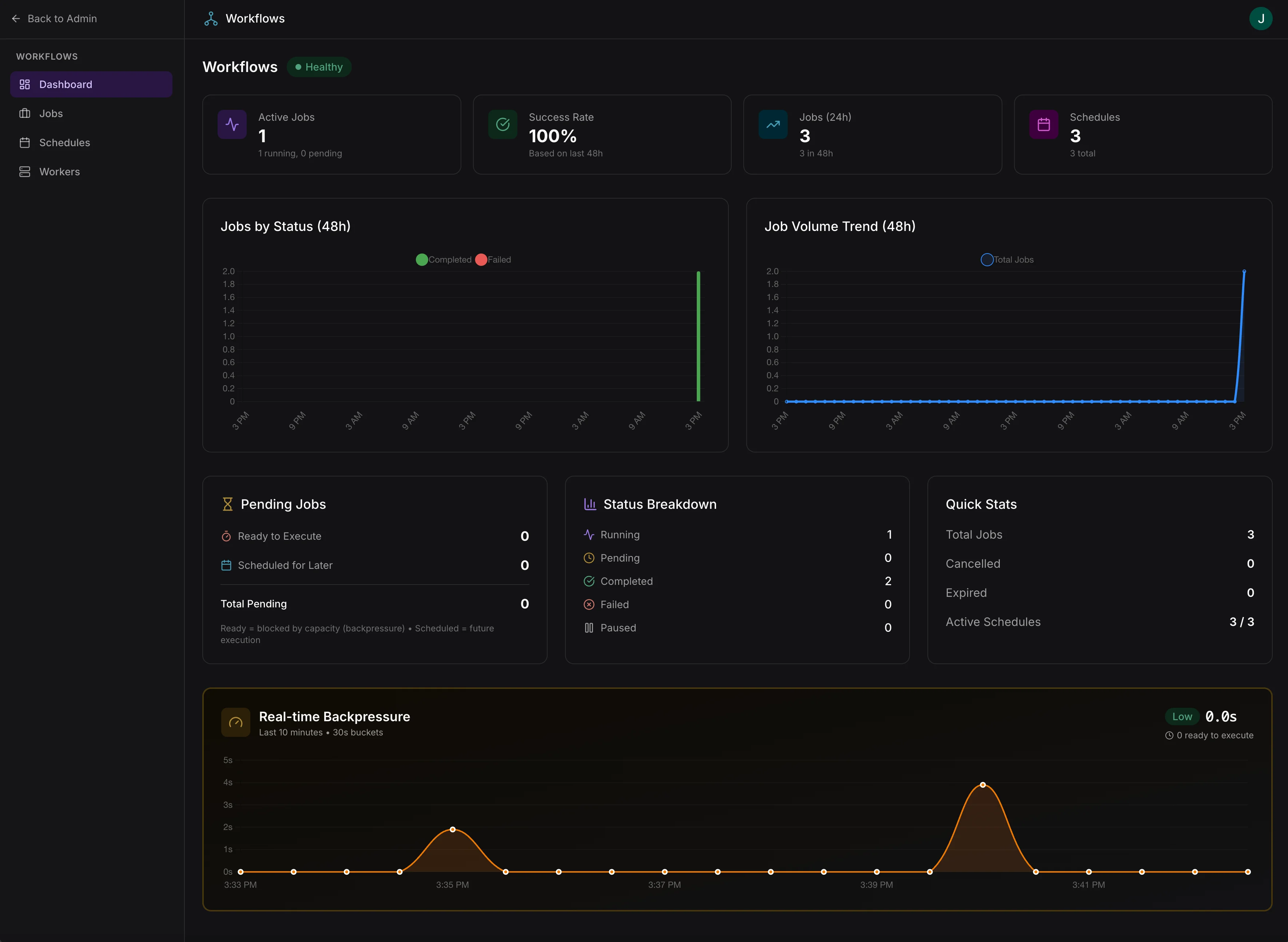Click the Pending Jobs hourglass icon
This screenshot has width=1288, height=942.
pos(228,504)
